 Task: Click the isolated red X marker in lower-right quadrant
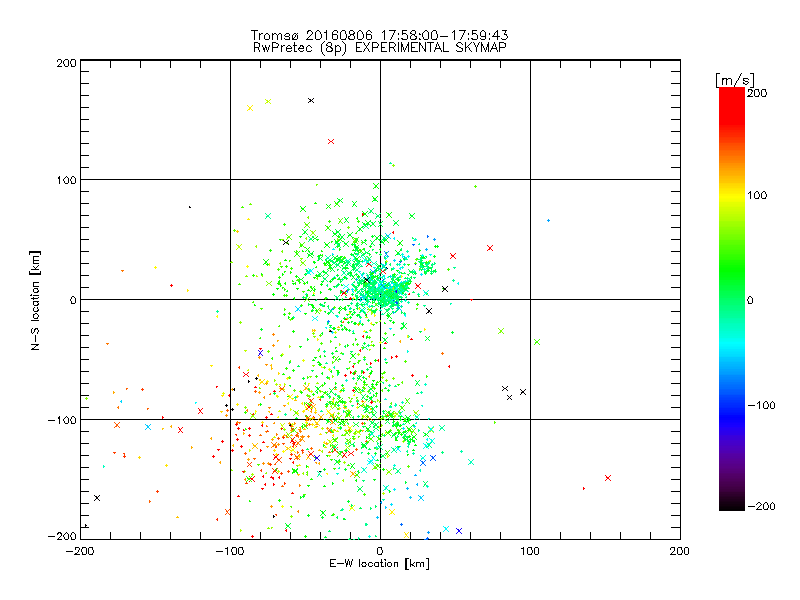click(608, 478)
